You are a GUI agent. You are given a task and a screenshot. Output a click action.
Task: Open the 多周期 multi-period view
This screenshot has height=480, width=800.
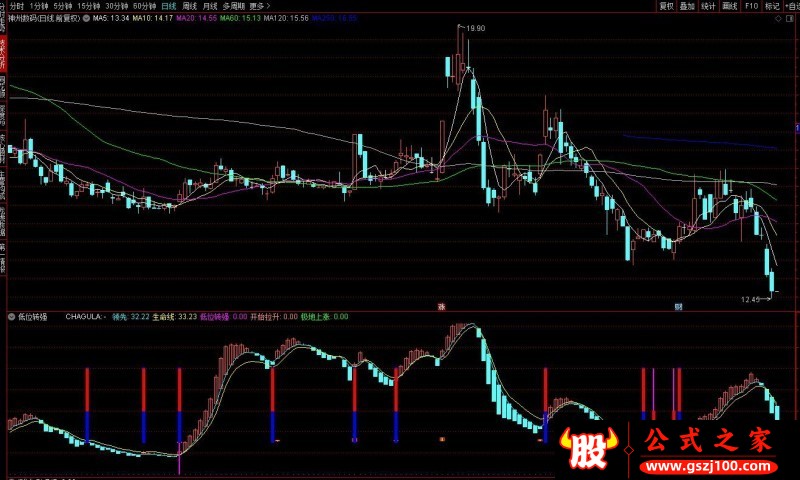234,6
